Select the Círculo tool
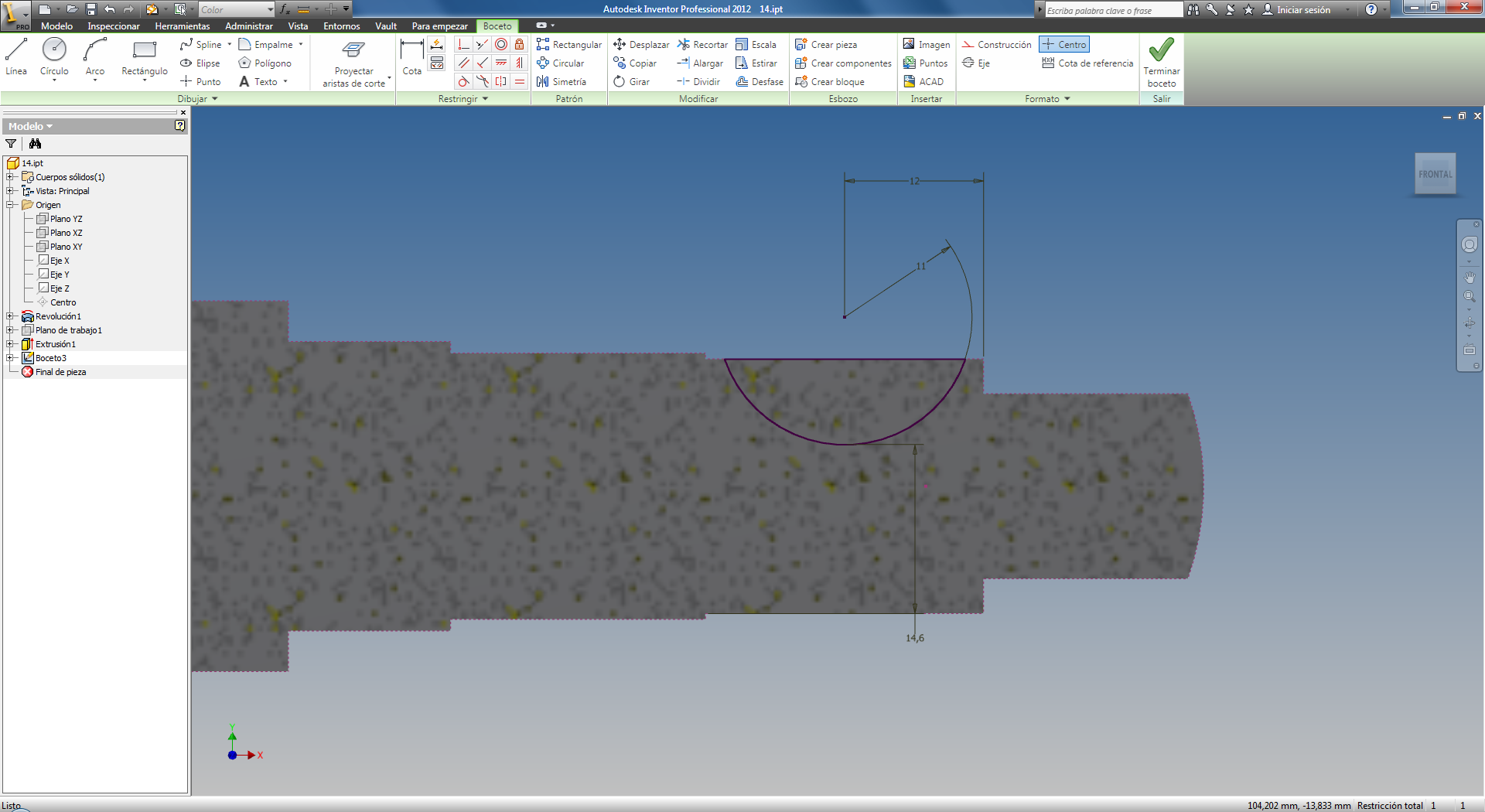This screenshot has height=812, width=1485. pyautogui.click(x=54, y=57)
